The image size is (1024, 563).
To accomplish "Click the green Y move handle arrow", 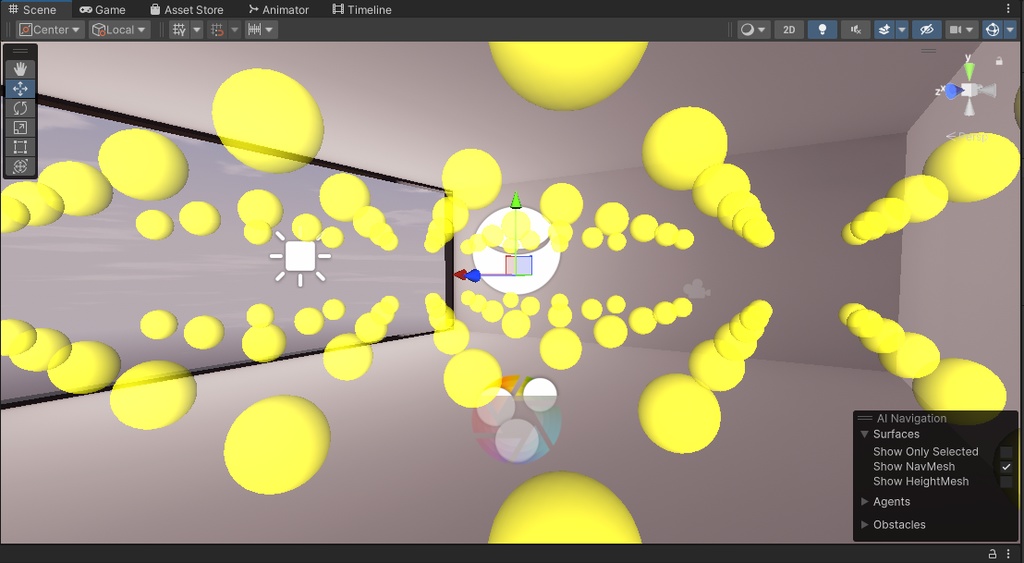I will (x=516, y=200).
